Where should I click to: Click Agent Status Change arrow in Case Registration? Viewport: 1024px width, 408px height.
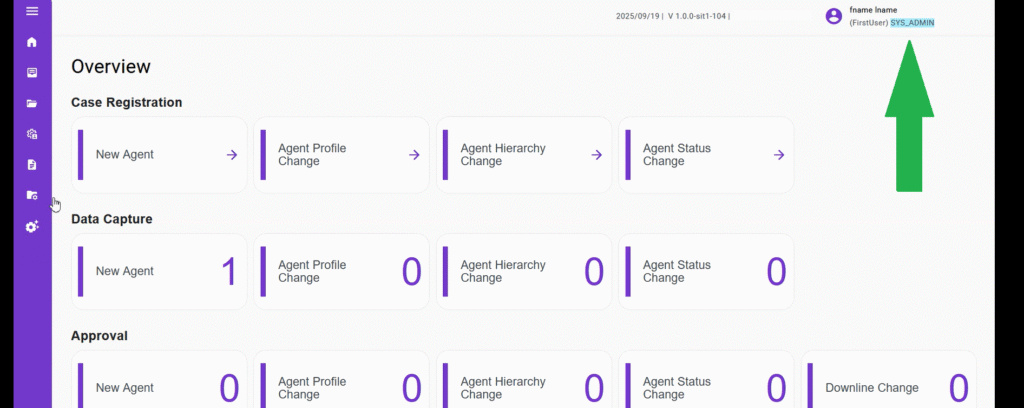pos(779,155)
